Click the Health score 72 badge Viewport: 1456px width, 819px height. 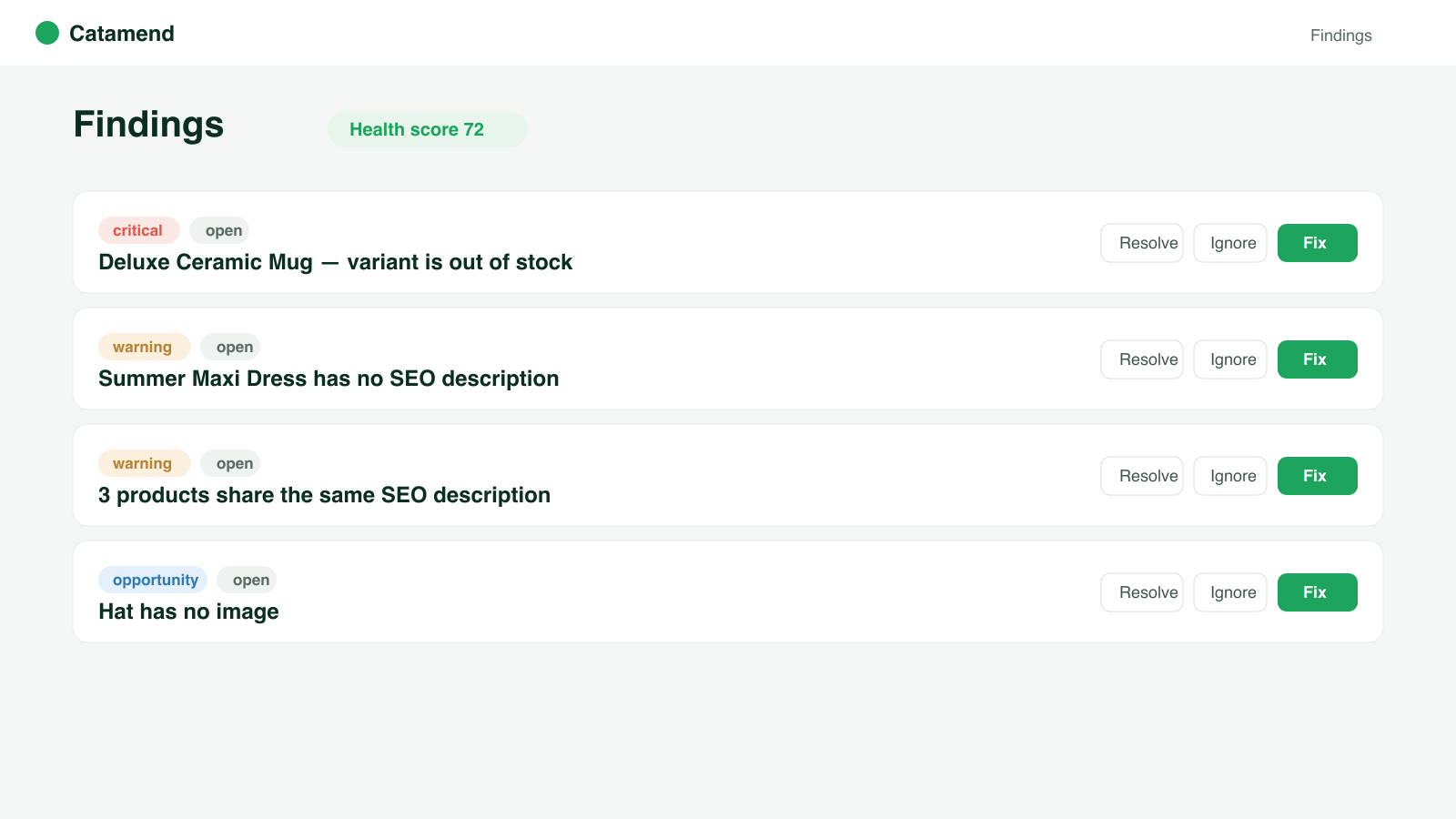point(428,129)
